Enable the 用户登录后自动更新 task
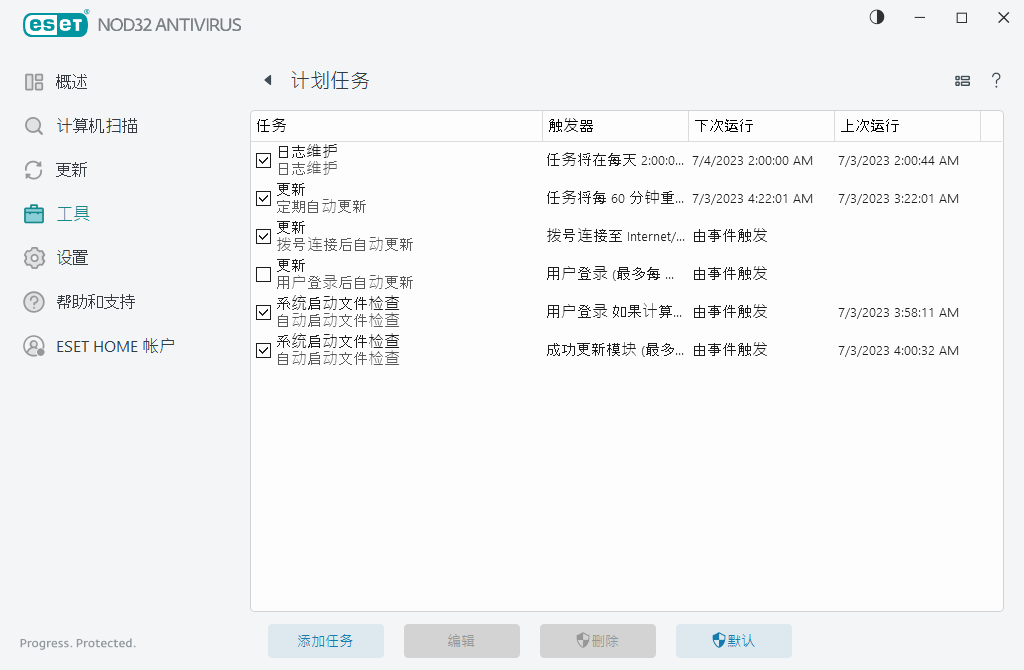 coord(263,274)
